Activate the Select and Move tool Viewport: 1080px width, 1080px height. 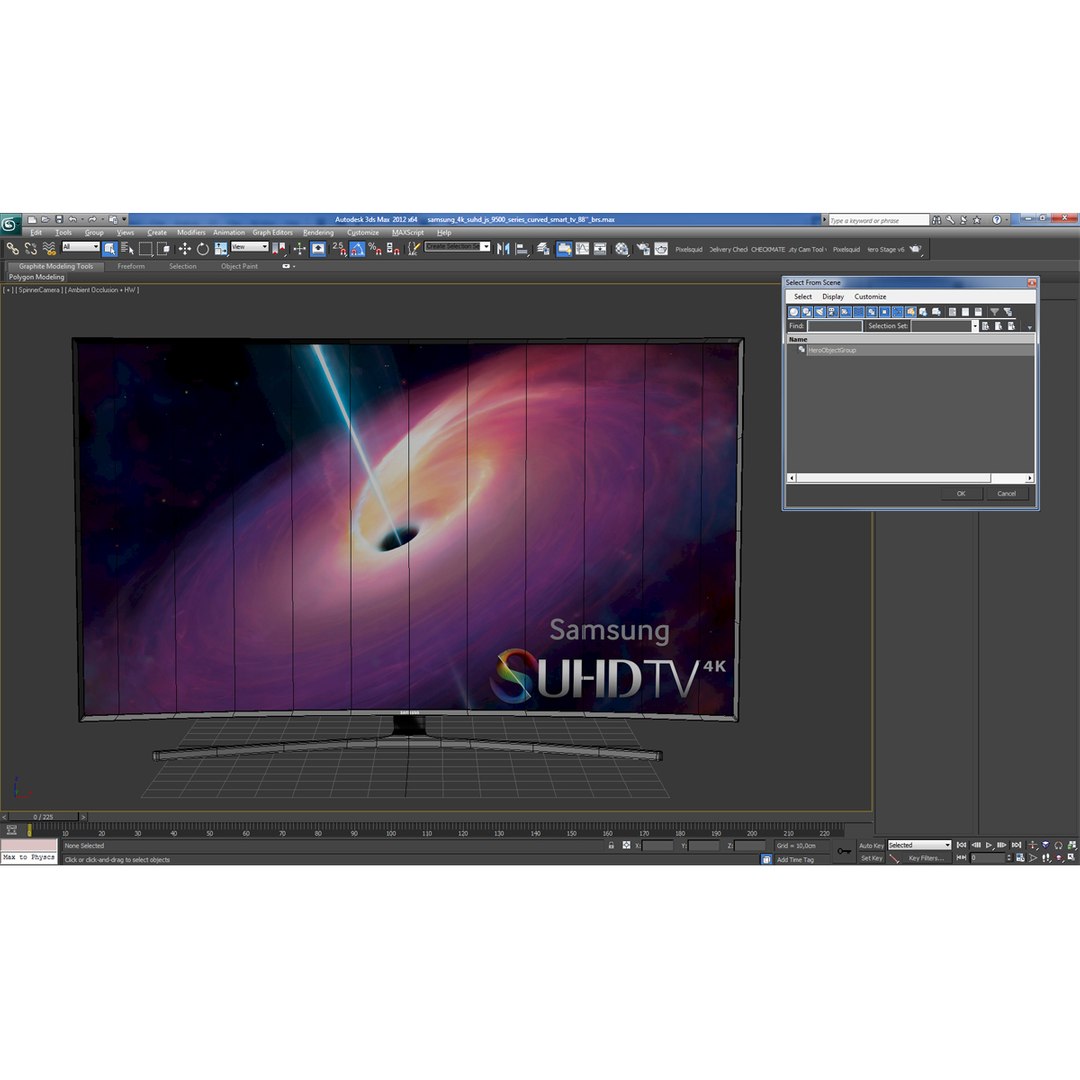point(185,249)
